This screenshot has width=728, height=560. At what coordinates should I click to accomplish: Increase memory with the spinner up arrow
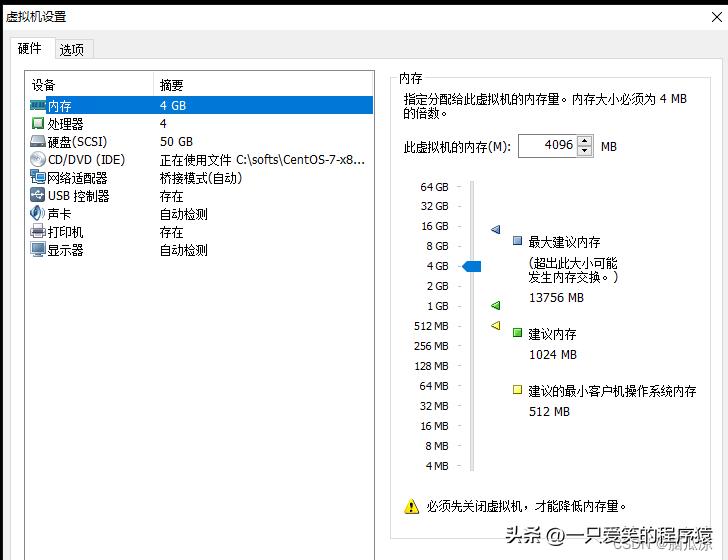coord(585,141)
